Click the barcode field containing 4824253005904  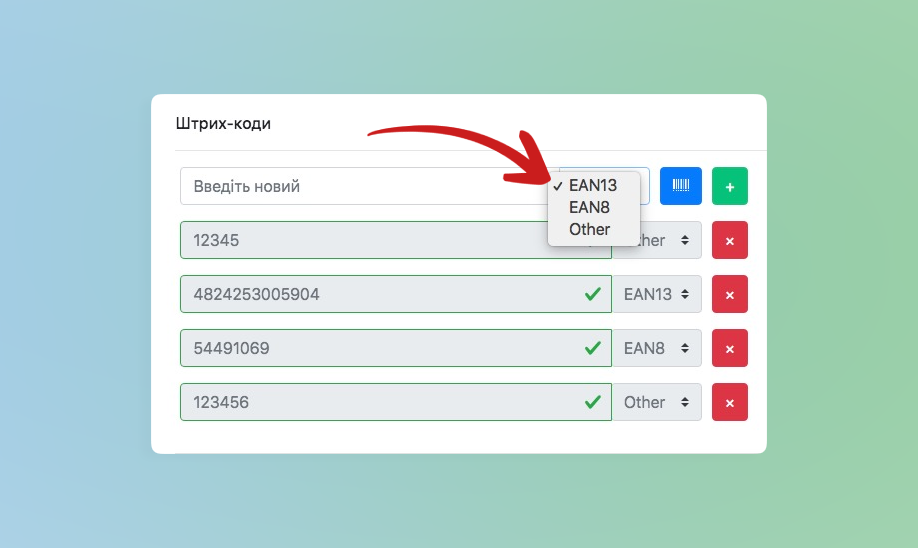pos(380,294)
